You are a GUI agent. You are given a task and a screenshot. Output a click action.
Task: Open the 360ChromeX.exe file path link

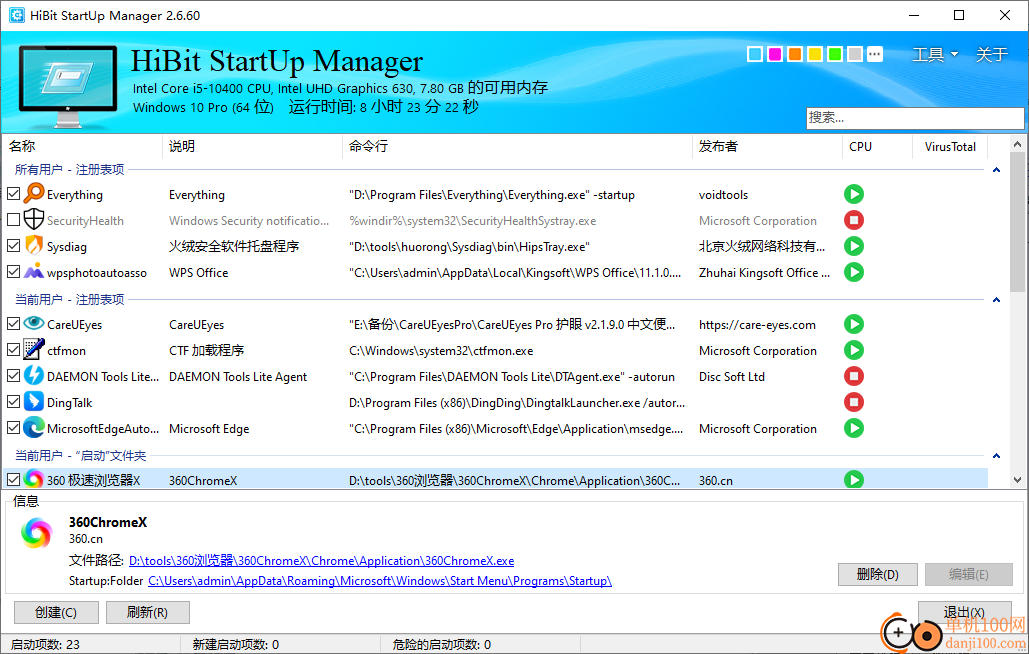tap(322, 561)
